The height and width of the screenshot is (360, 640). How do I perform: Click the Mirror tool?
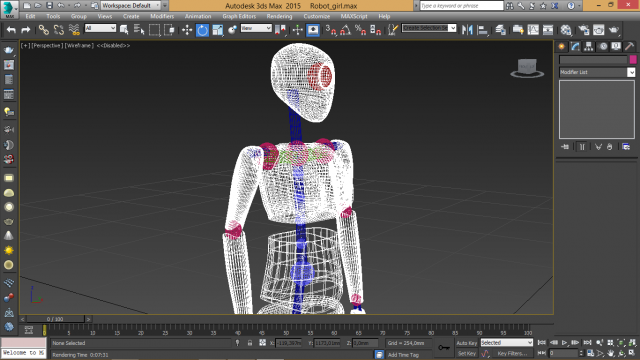[467, 30]
